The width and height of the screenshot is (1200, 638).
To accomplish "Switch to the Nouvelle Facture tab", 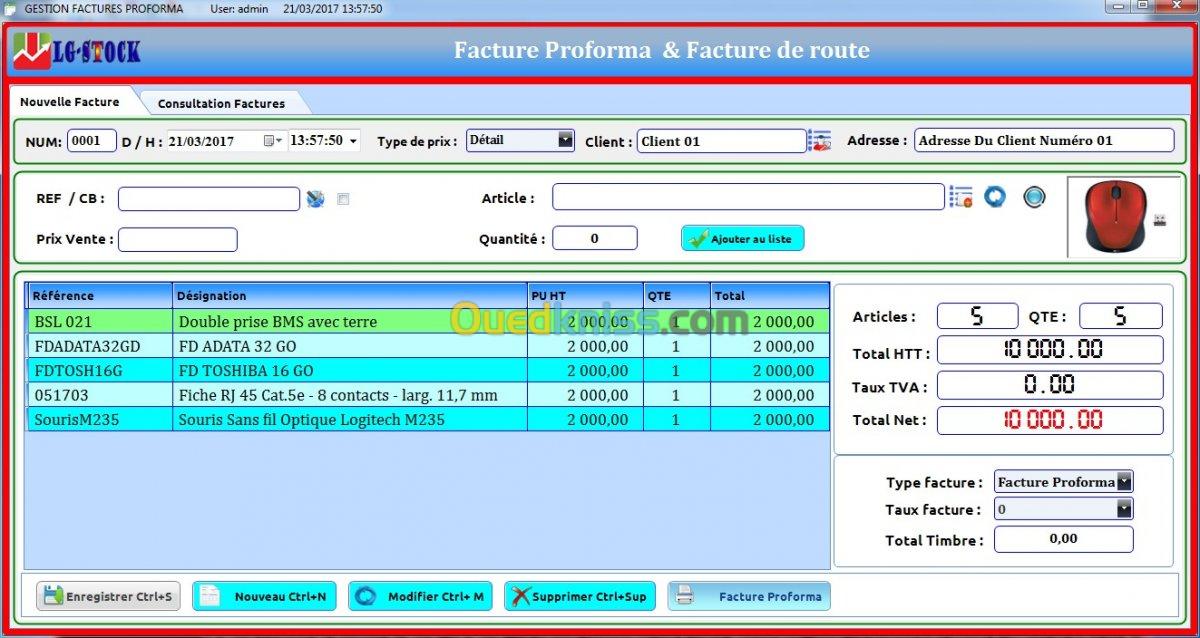I will 70,102.
